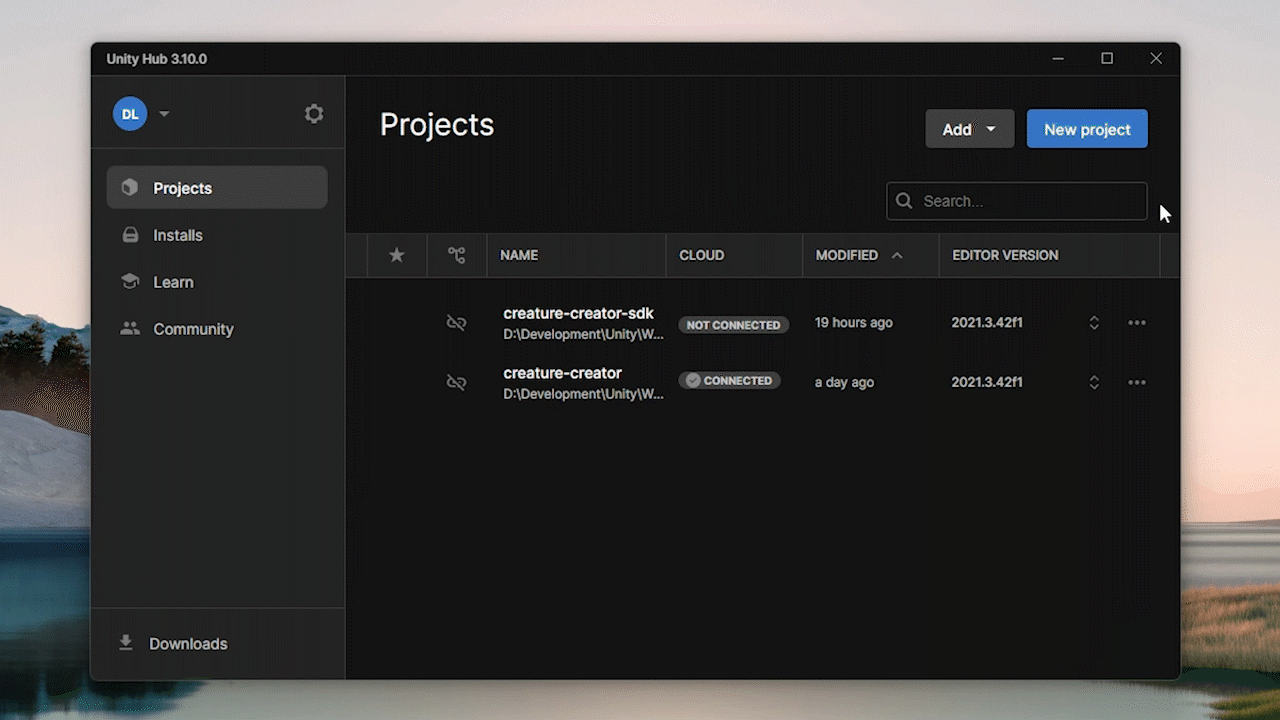Click the search magnifier icon
Screen dimensions: 1280x720
[904, 201]
